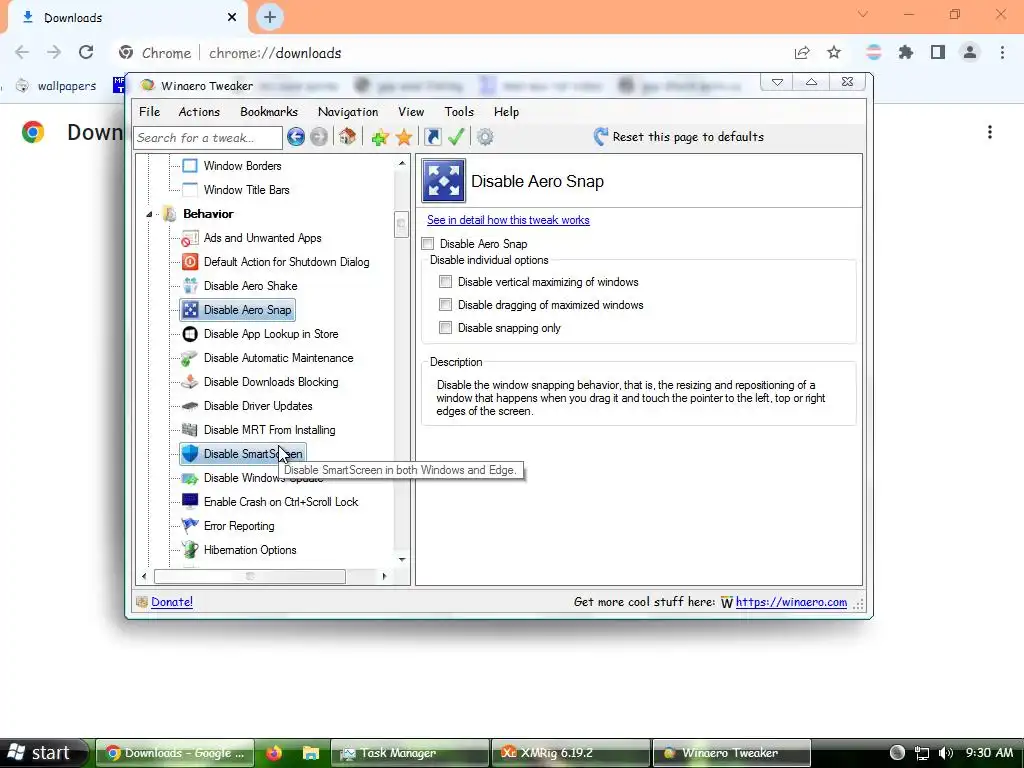Open 'See in detail how this tweak works' link

click(508, 220)
